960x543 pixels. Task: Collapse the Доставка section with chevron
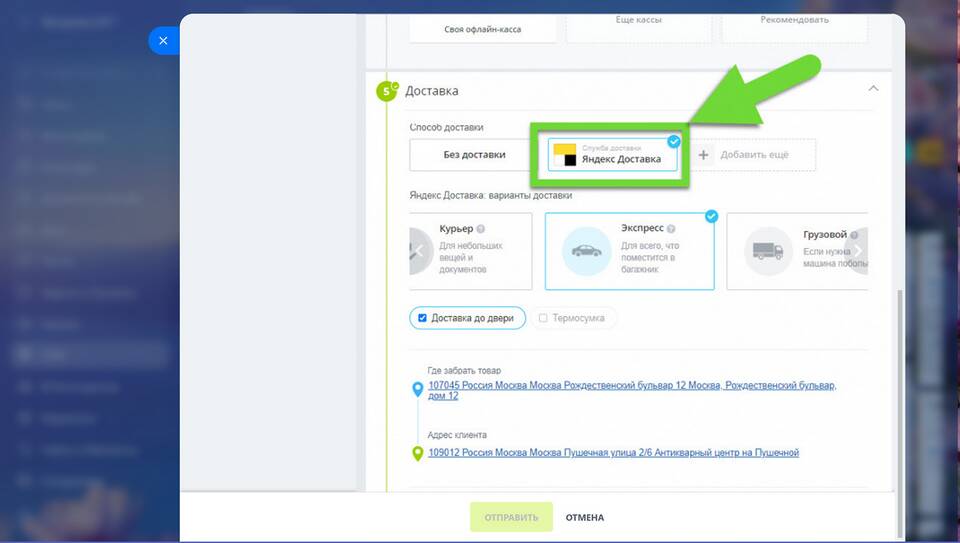click(x=873, y=89)
